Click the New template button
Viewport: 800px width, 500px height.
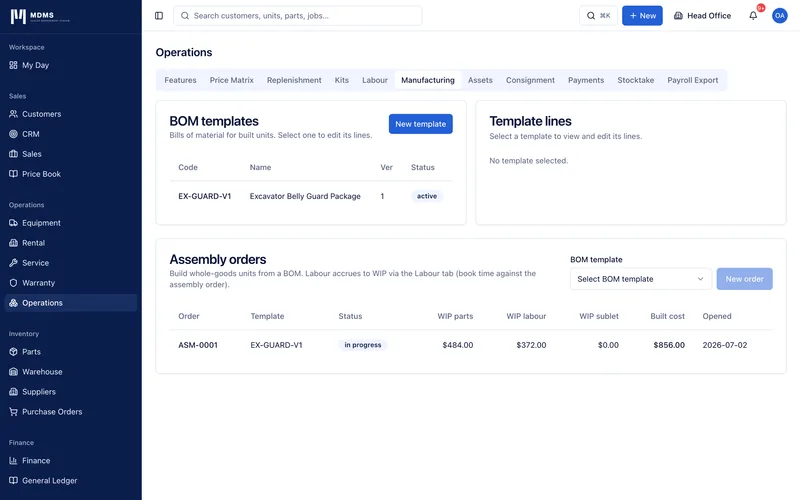coord(420,124)
